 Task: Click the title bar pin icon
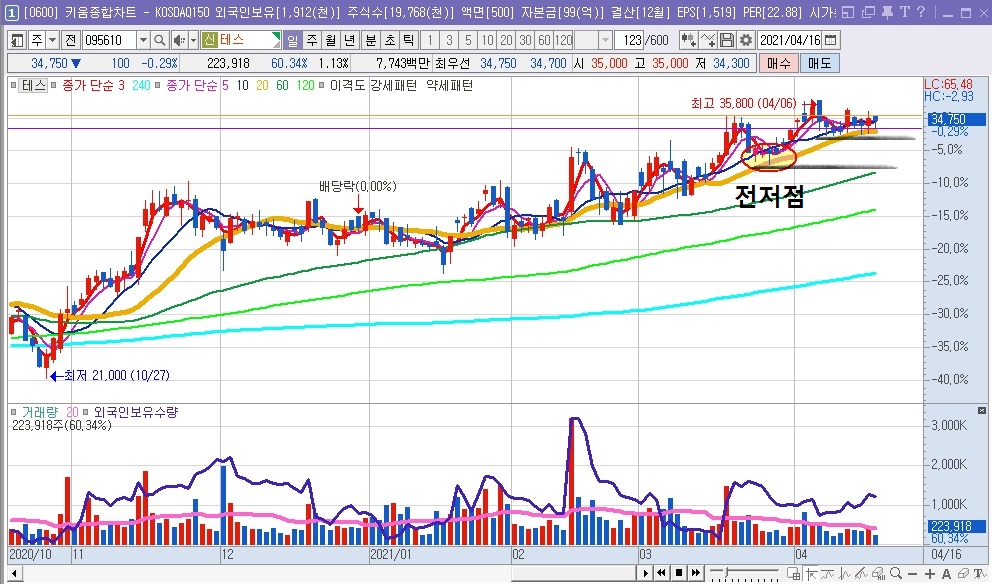pyautogui.click(x=887, y=11)
